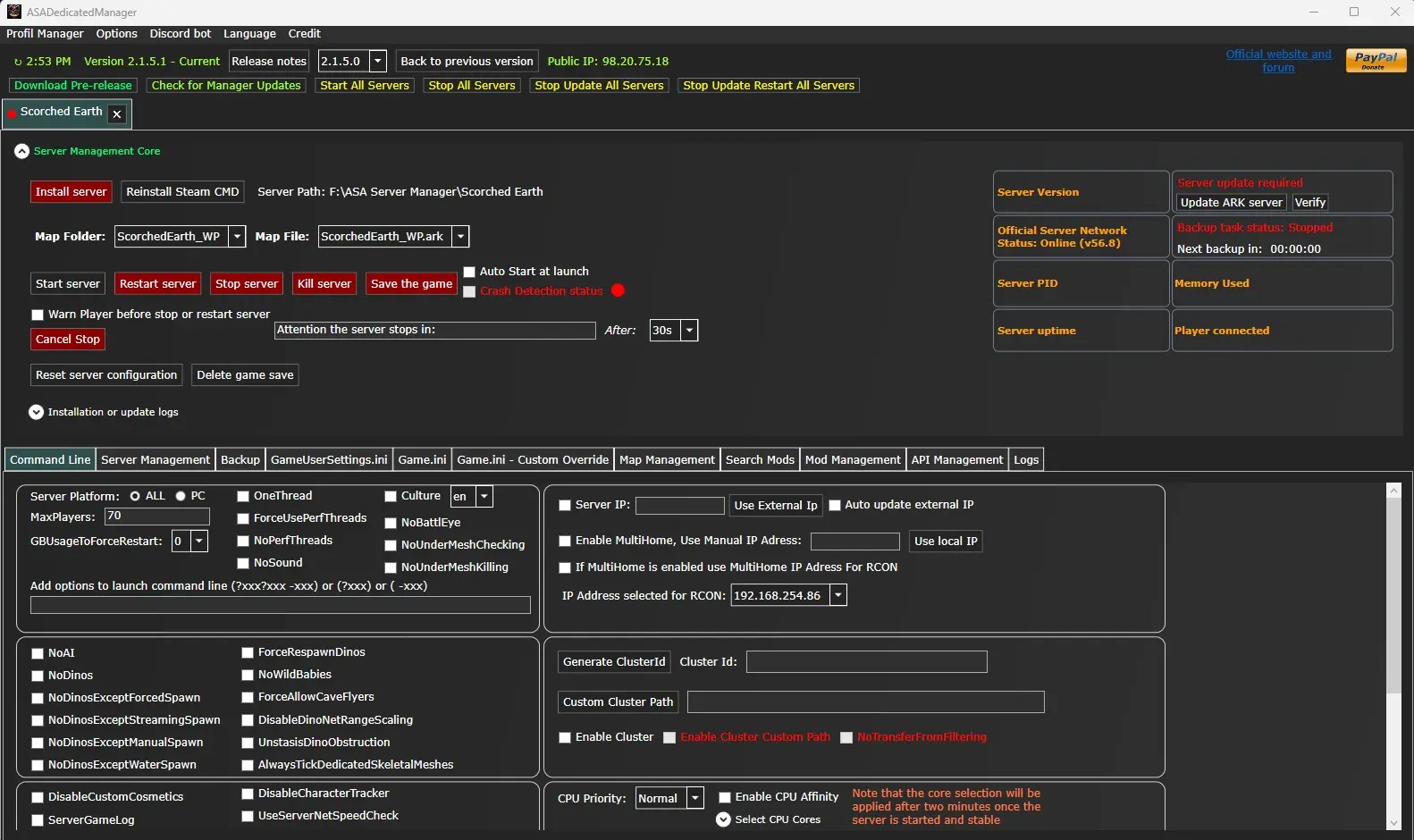Screen dimensions: 1414x840
Task: Click Release notes button
Action: tap(269, 61)
